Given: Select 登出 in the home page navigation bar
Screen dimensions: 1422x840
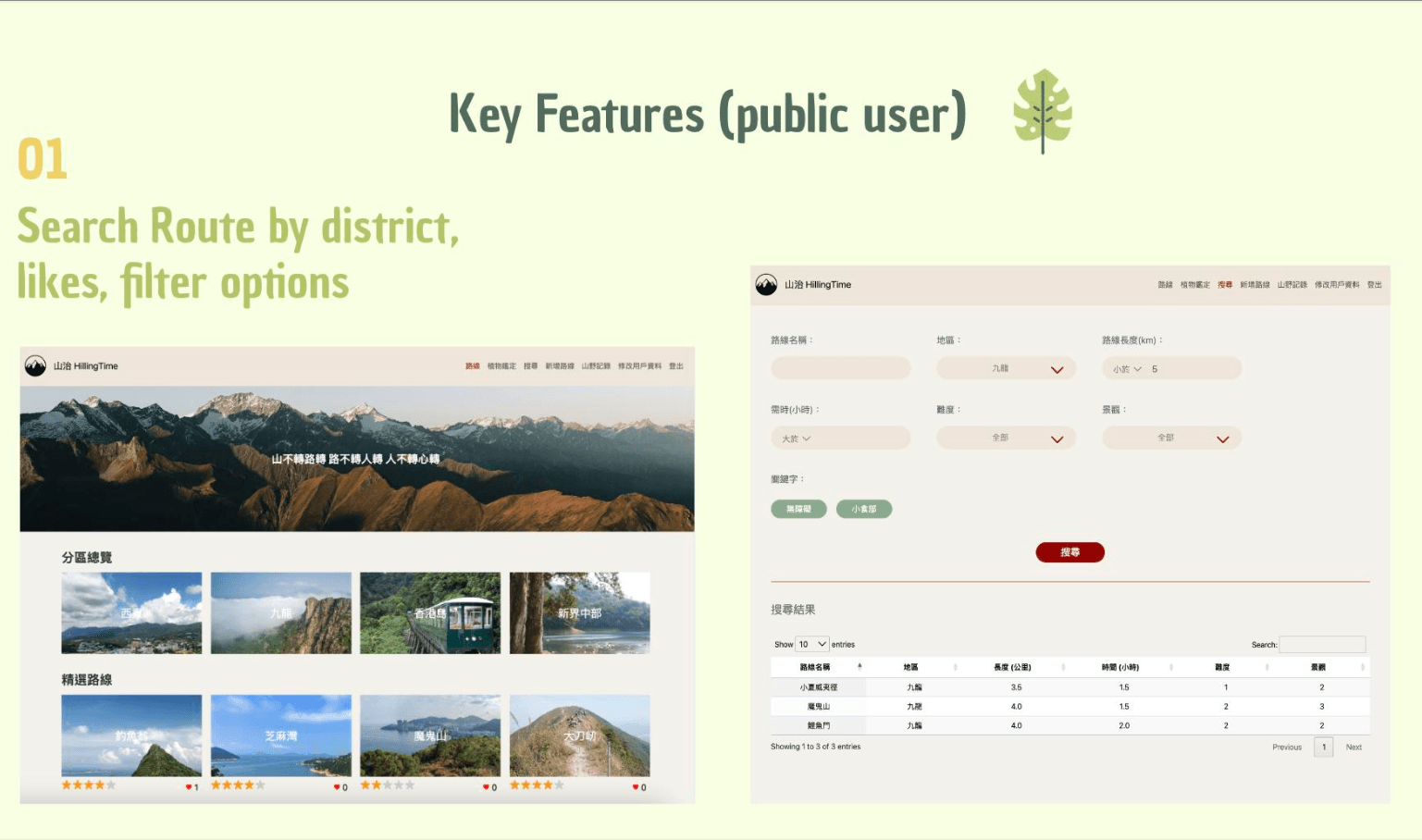Looking at the screenshot, I should [676, 366].
